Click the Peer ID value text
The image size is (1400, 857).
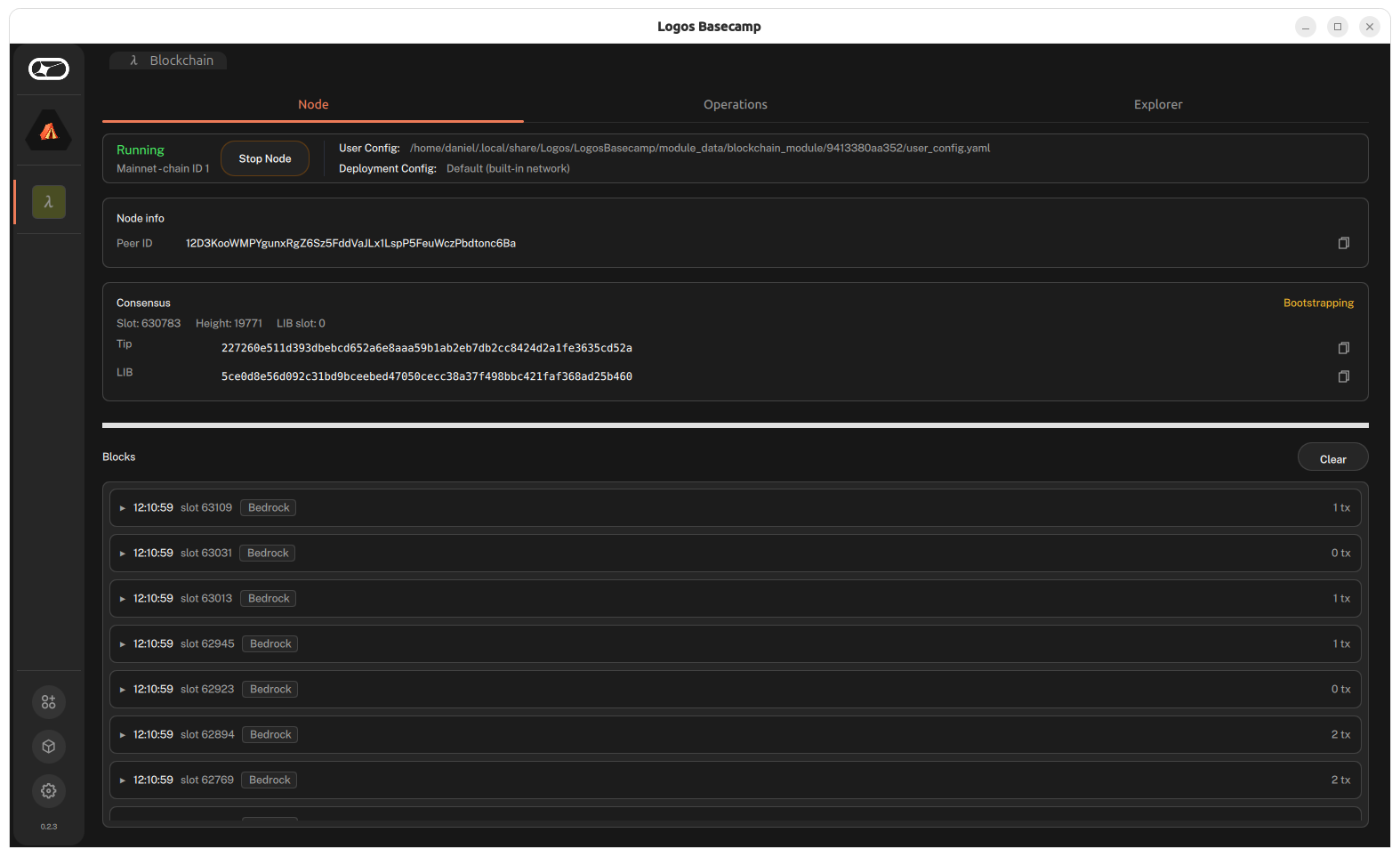[x=350, y=243]
